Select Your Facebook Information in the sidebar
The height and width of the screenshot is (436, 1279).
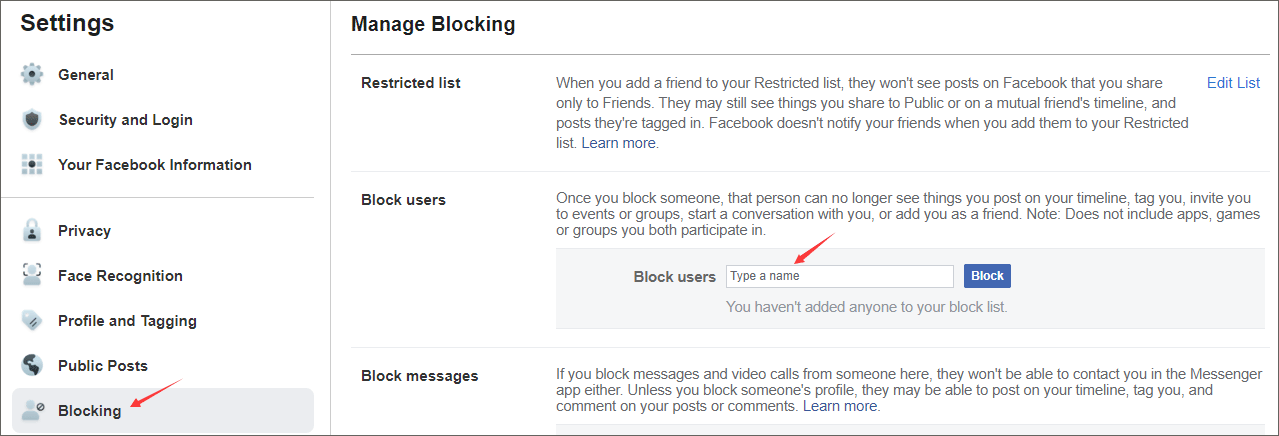click(x=154, y=165)
